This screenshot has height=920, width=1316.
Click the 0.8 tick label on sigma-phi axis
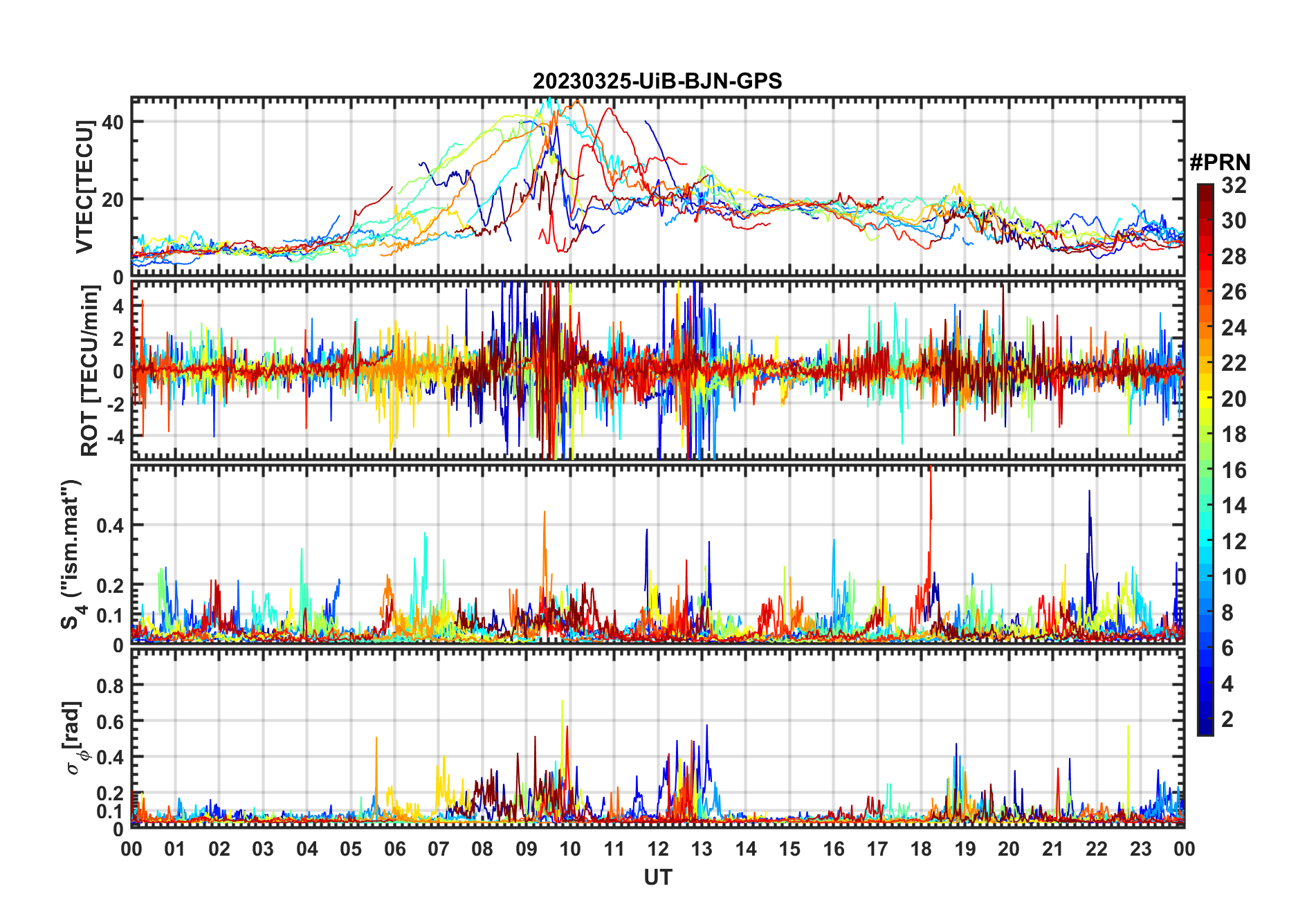pos(110,686)
